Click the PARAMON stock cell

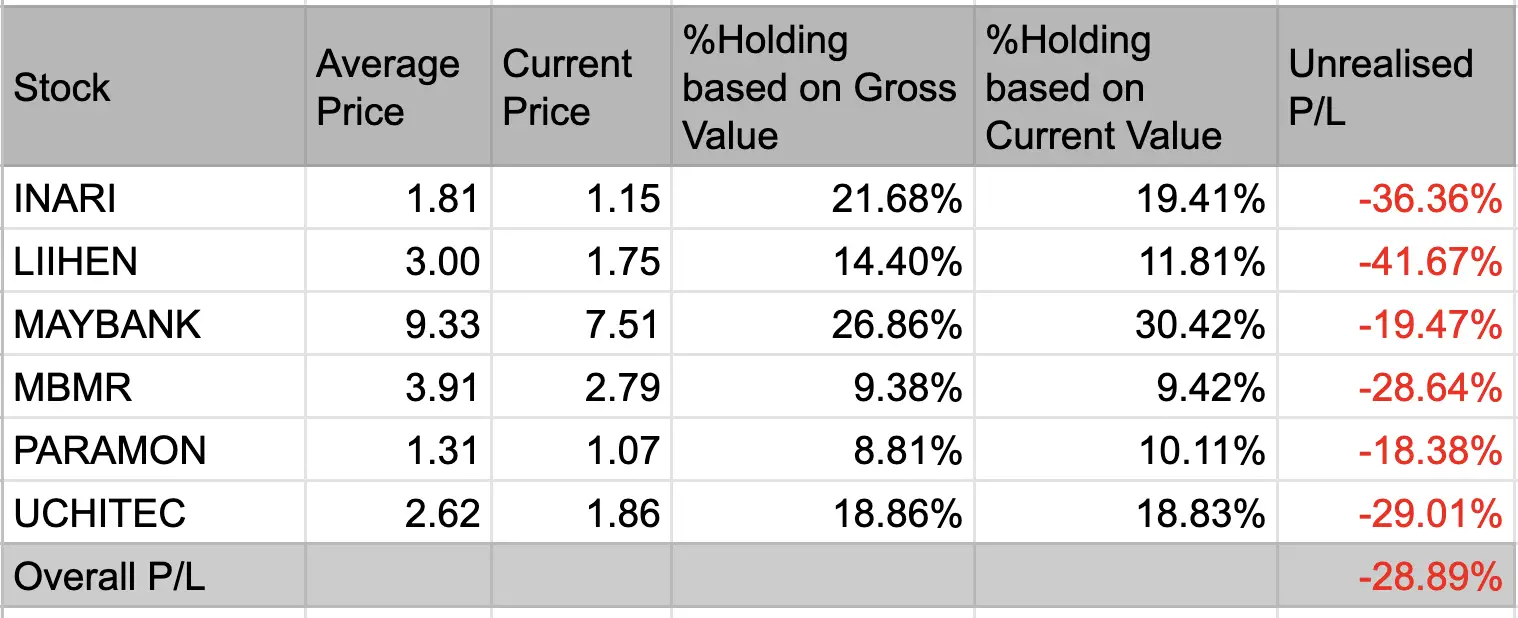(x=153, y=450)
